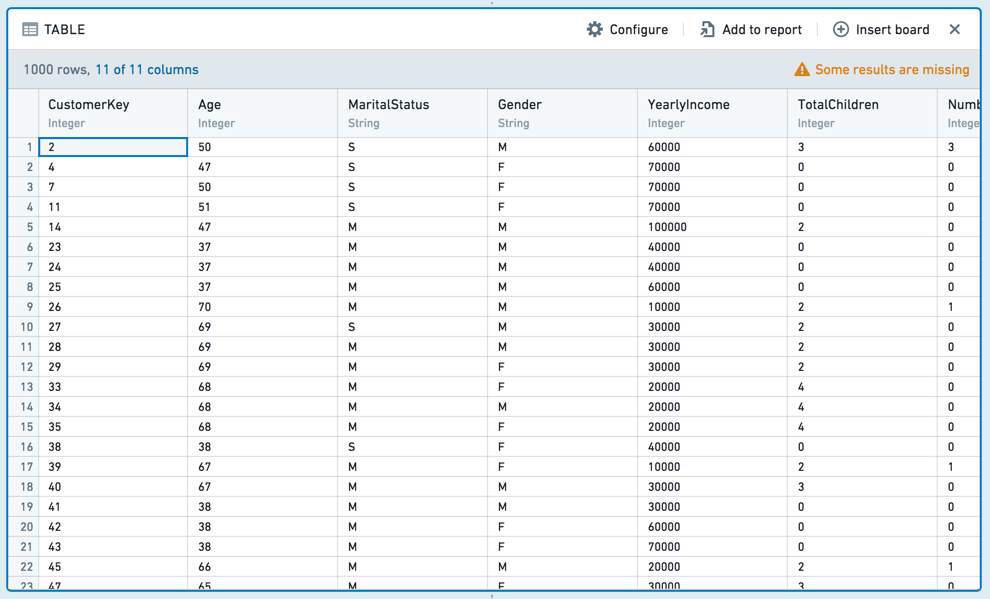Click Age cell 66 in row 22
Screen dimensions: 990x599
coord(263,567)
